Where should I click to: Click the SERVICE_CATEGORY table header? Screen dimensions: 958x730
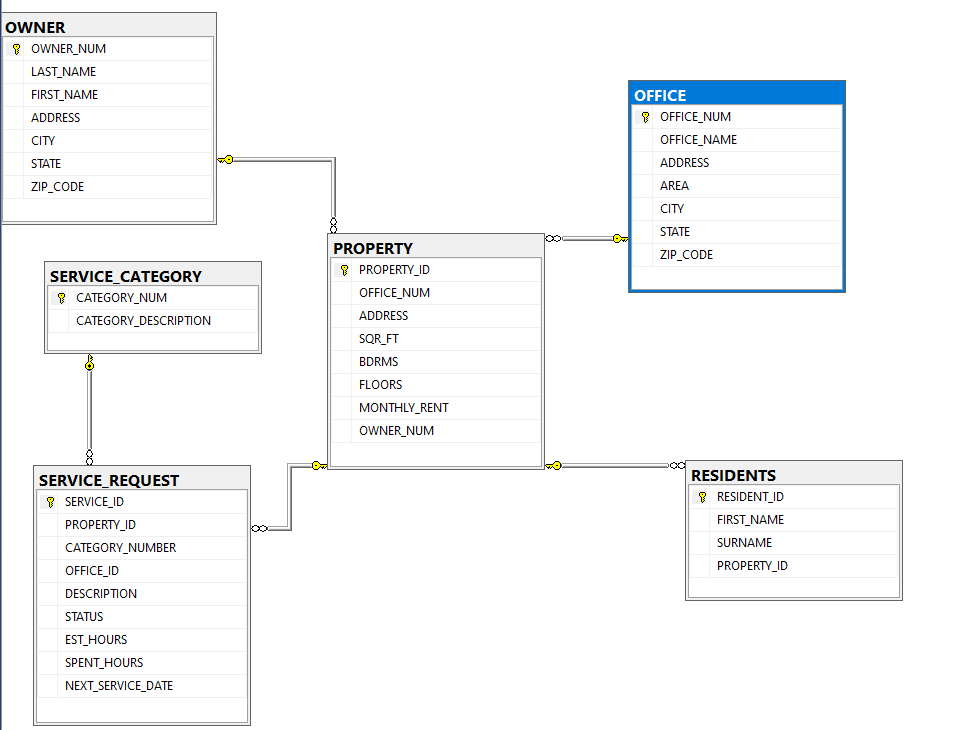tap(150, 275)
